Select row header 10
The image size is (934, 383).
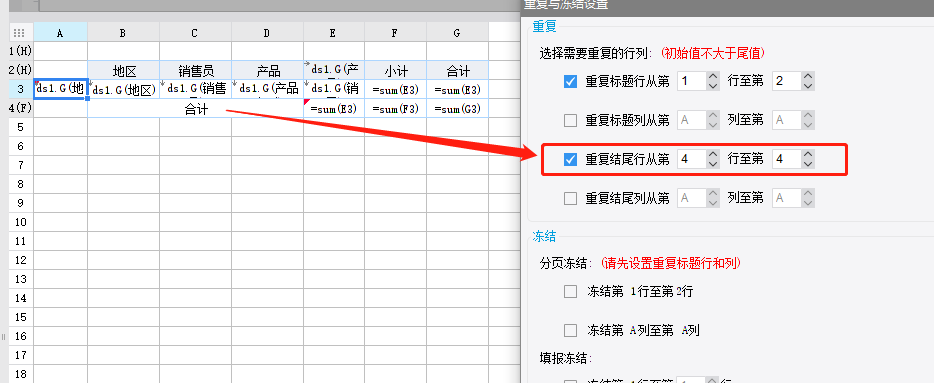click(x=21, y=222)
